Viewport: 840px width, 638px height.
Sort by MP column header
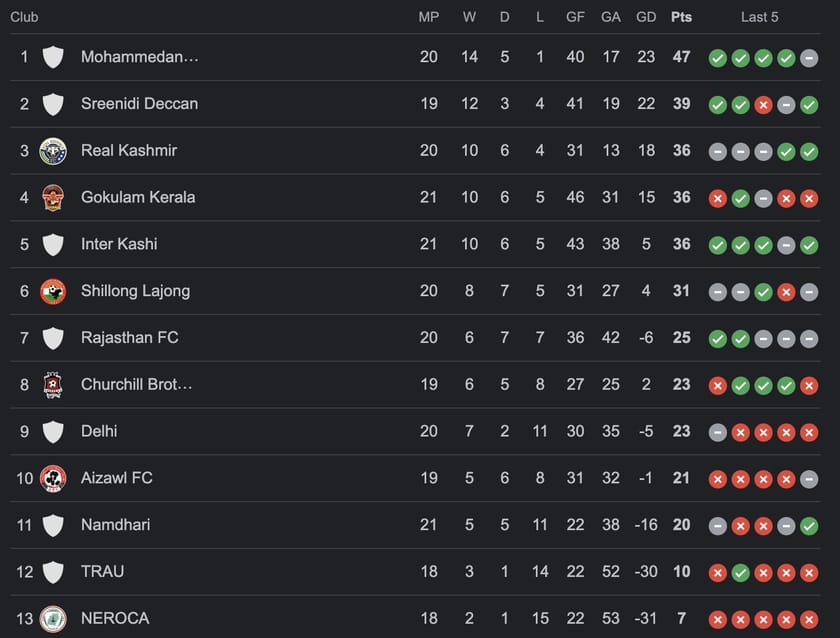point(428,16)
